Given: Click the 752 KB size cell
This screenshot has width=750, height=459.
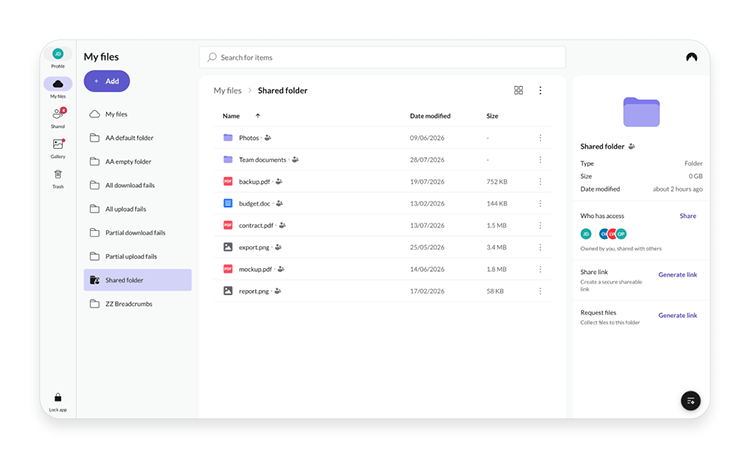Looking at the screenshot, I should click(497, 182).
